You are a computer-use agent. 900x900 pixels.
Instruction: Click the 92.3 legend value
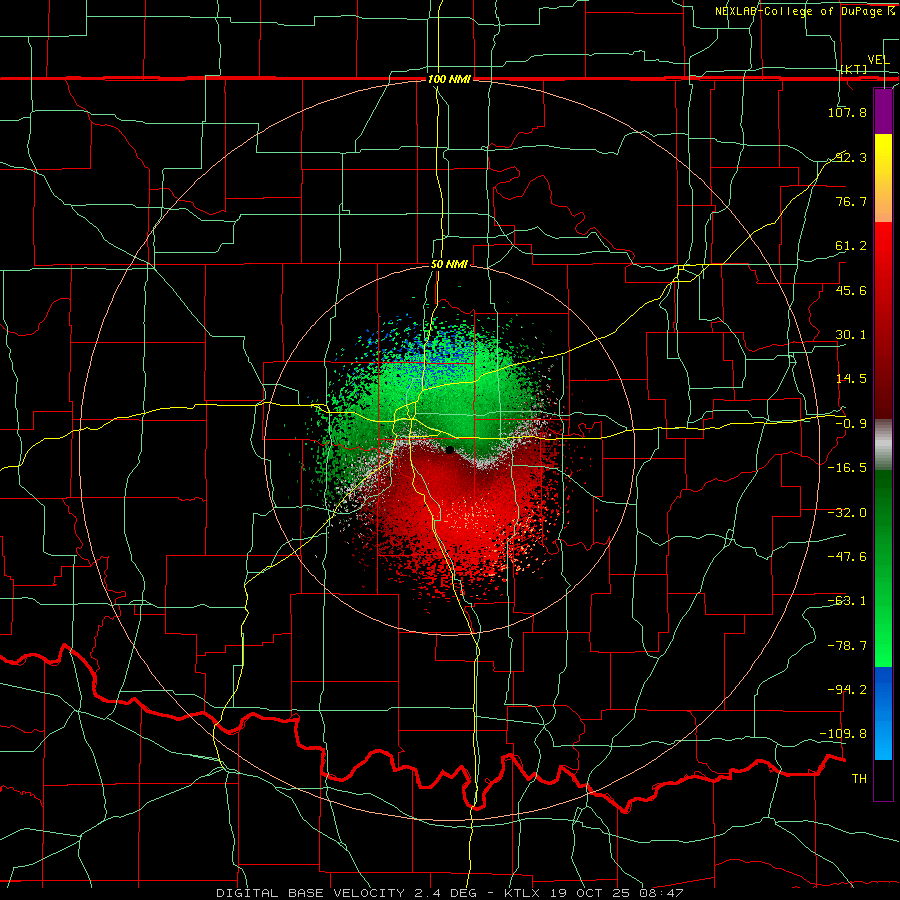tap(851, 157)
